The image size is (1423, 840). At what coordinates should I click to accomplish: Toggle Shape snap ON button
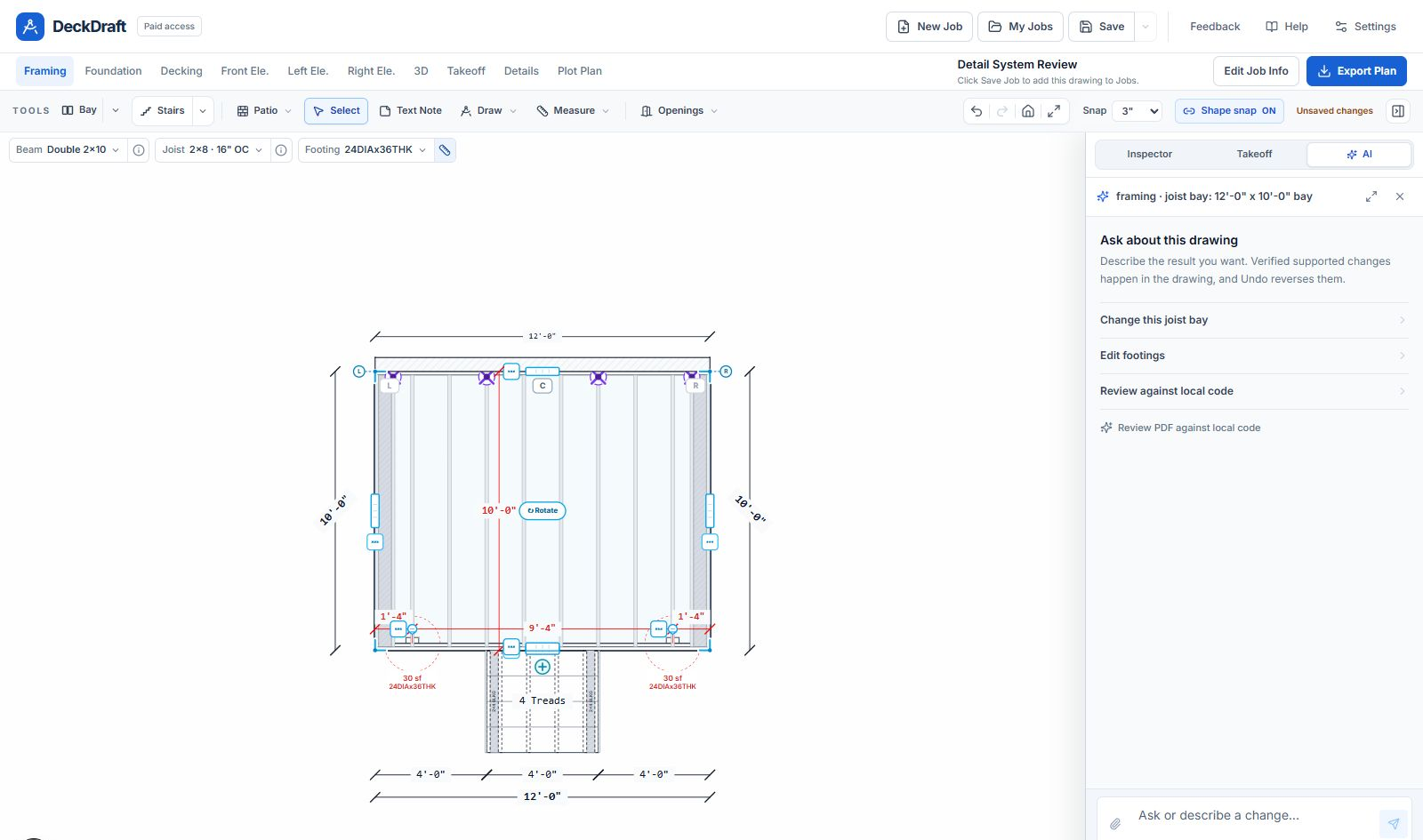point(1229,111)
